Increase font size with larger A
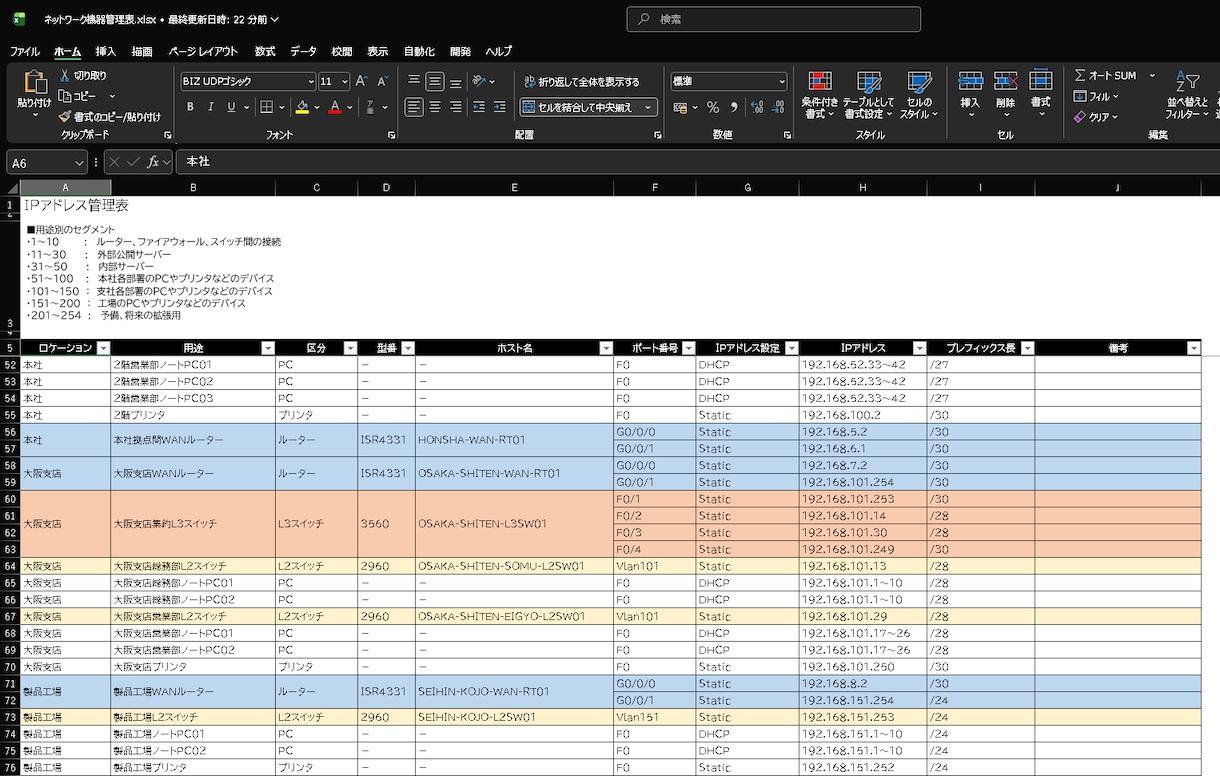Viewport: 1220px width, 776px height. pos(362,81)
